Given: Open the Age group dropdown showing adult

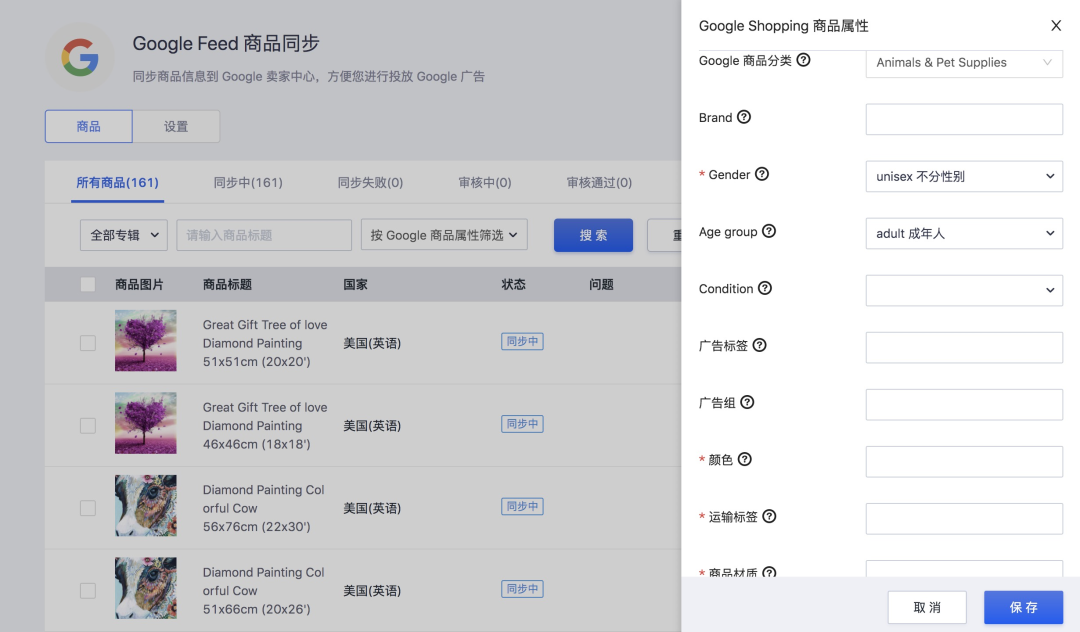Looking at the screenshot, I should (964, 233).
